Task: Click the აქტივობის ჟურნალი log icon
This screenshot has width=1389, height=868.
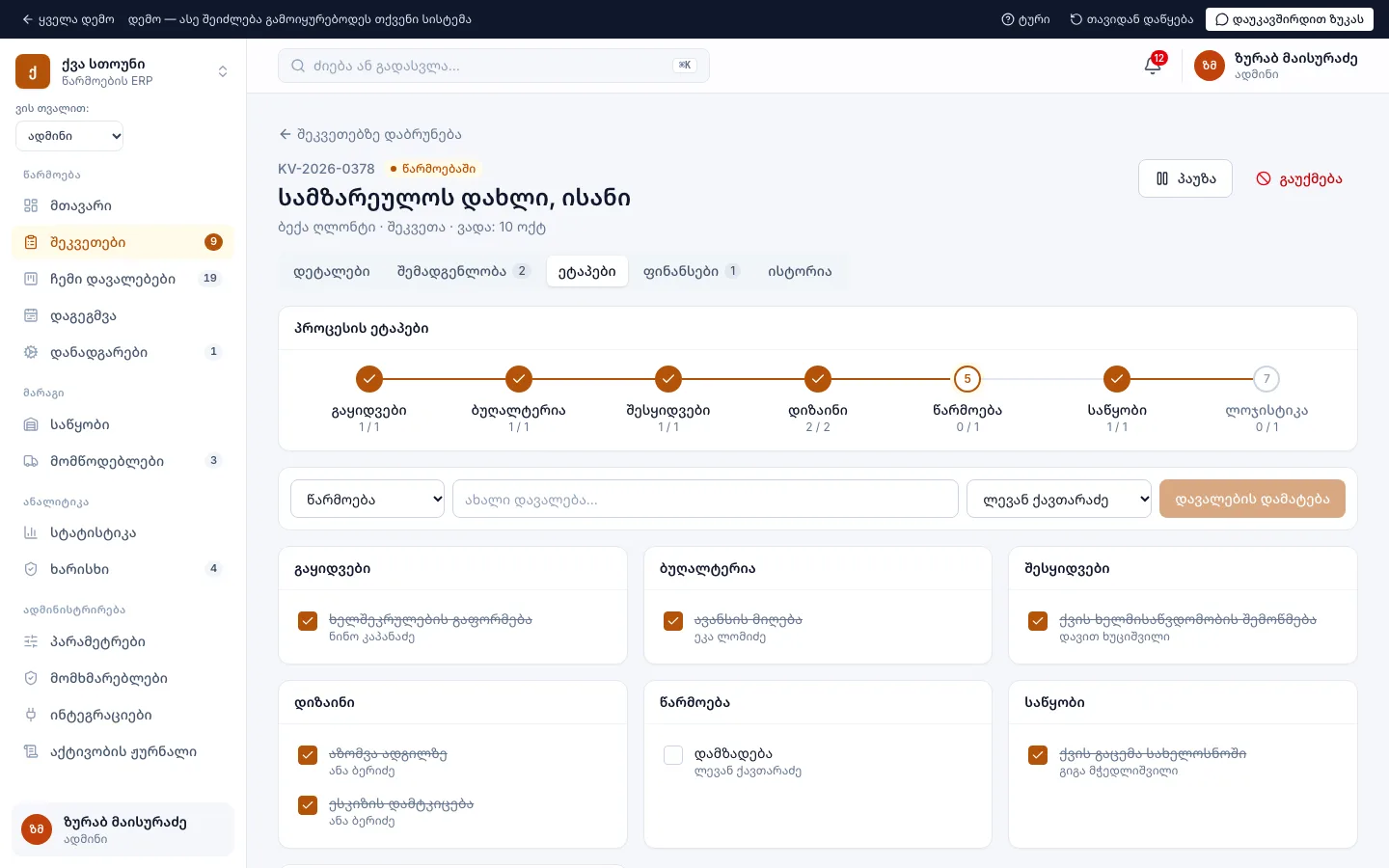Action: pos(31,751)
